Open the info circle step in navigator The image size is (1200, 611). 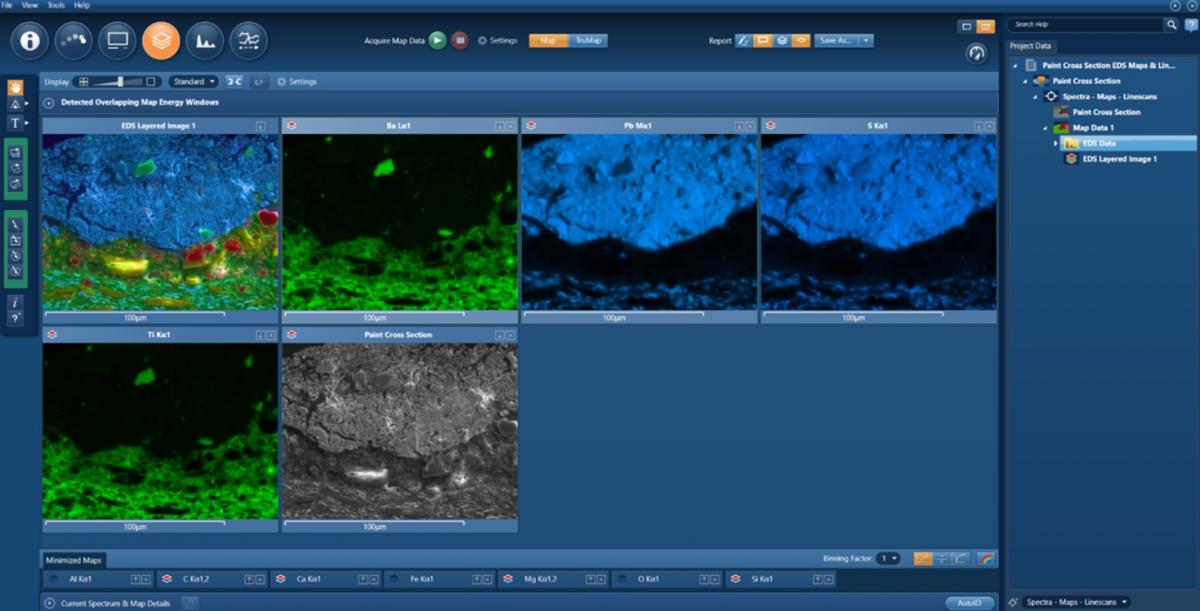[30, 41]
